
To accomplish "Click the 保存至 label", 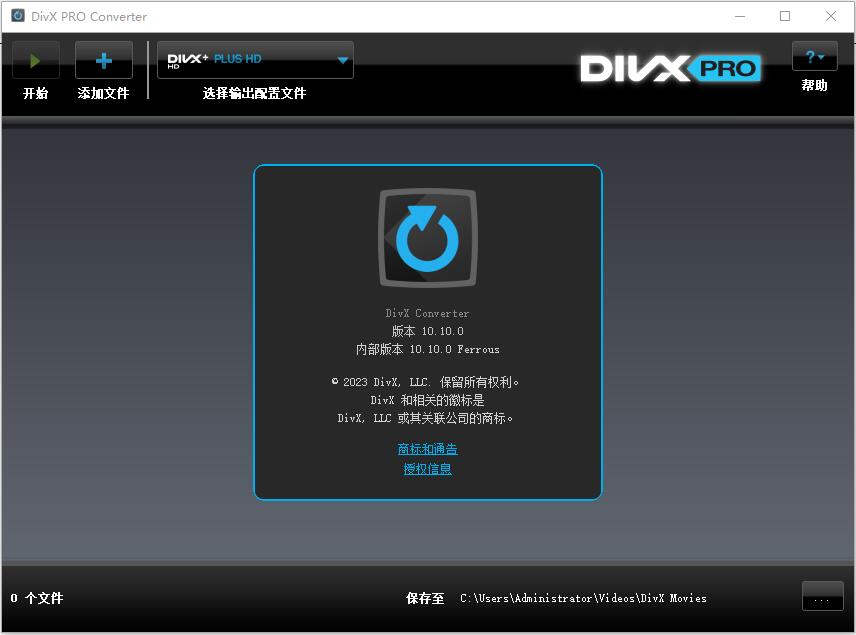I will (x=425, y=598).
